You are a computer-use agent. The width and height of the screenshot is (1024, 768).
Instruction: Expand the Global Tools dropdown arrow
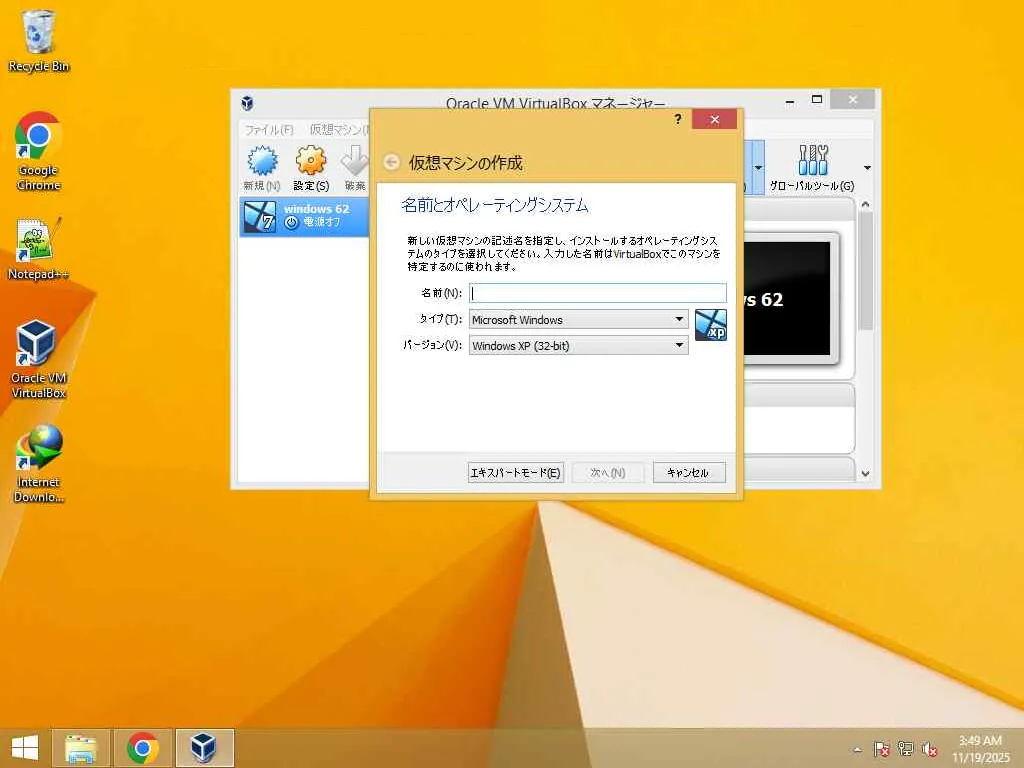[867, 168]
